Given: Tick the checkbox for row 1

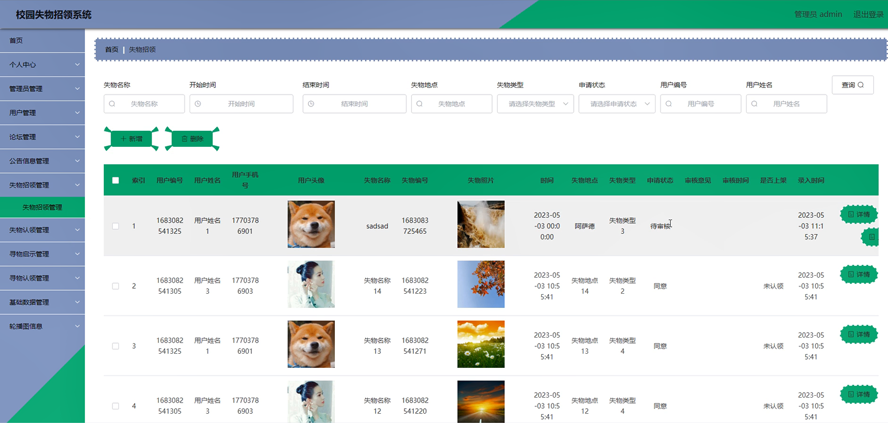Looking at the screenshot, I should click(x=116, y=226).
